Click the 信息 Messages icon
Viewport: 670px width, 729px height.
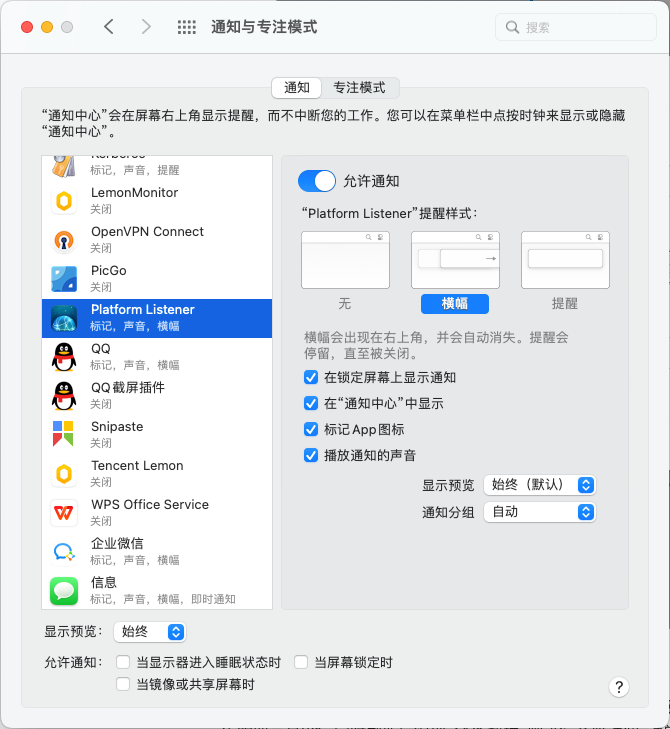pyautogui.click(x=64, y=591)
